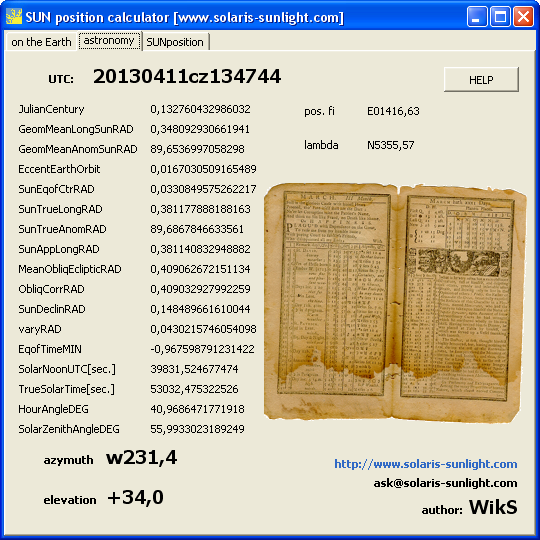The height and width of the screenshot is (540, 540).
Task: Click the SunTrueLongRAD label
Action: tap(60, 209)
